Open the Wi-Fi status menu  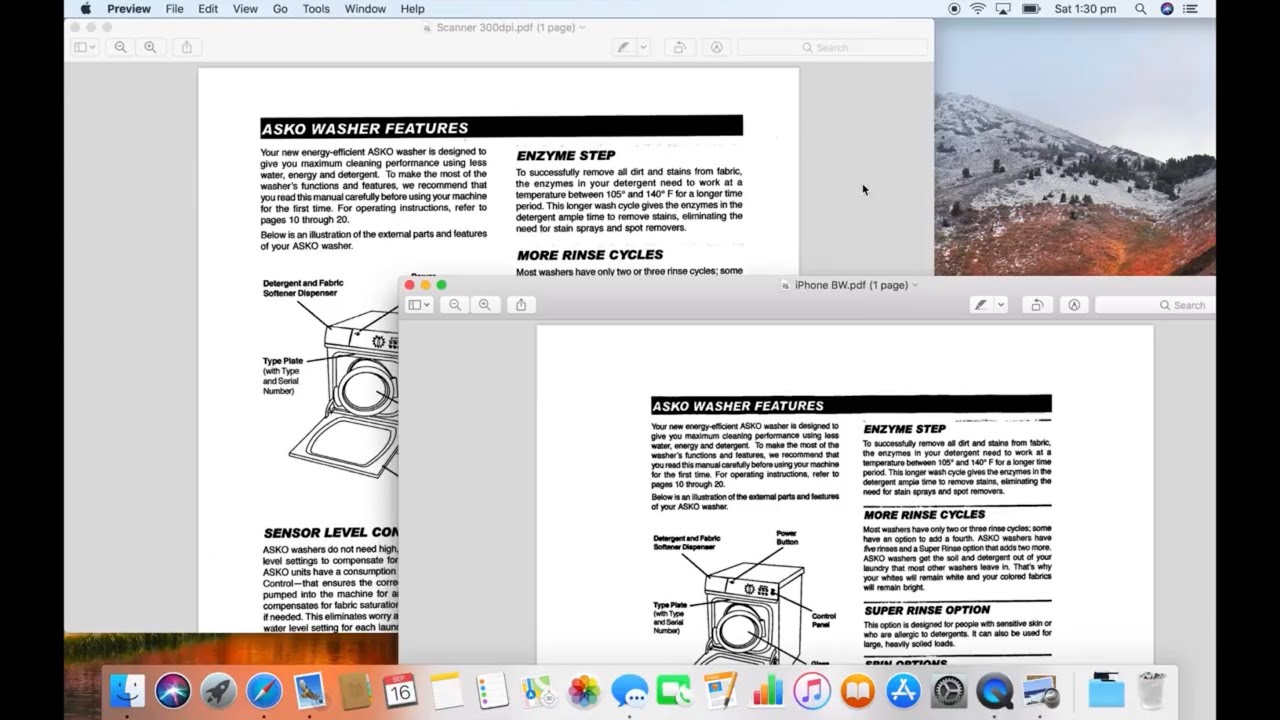(x=978, y=9)
